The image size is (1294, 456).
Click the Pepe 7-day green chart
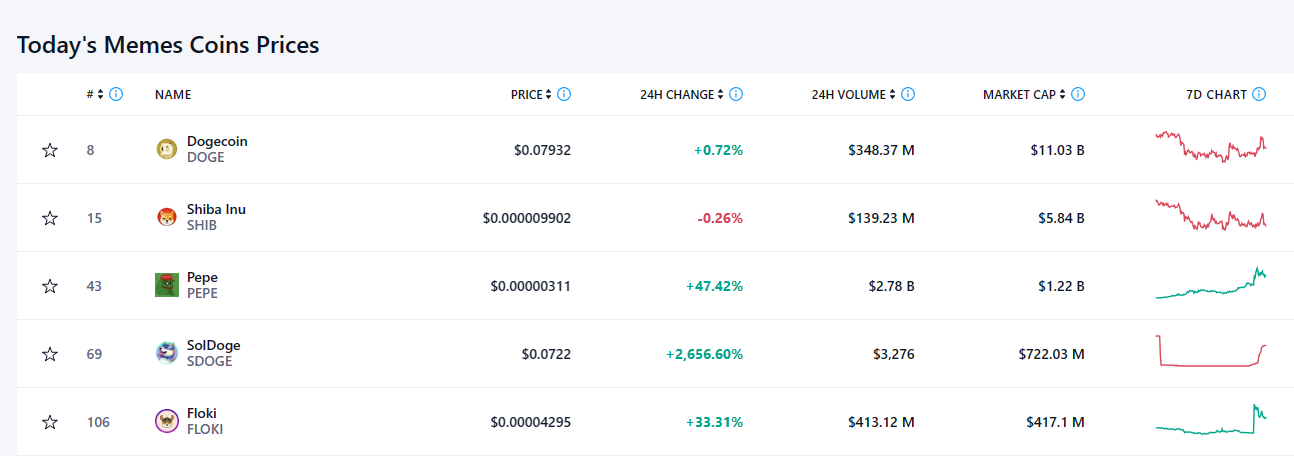[1210, 284]
